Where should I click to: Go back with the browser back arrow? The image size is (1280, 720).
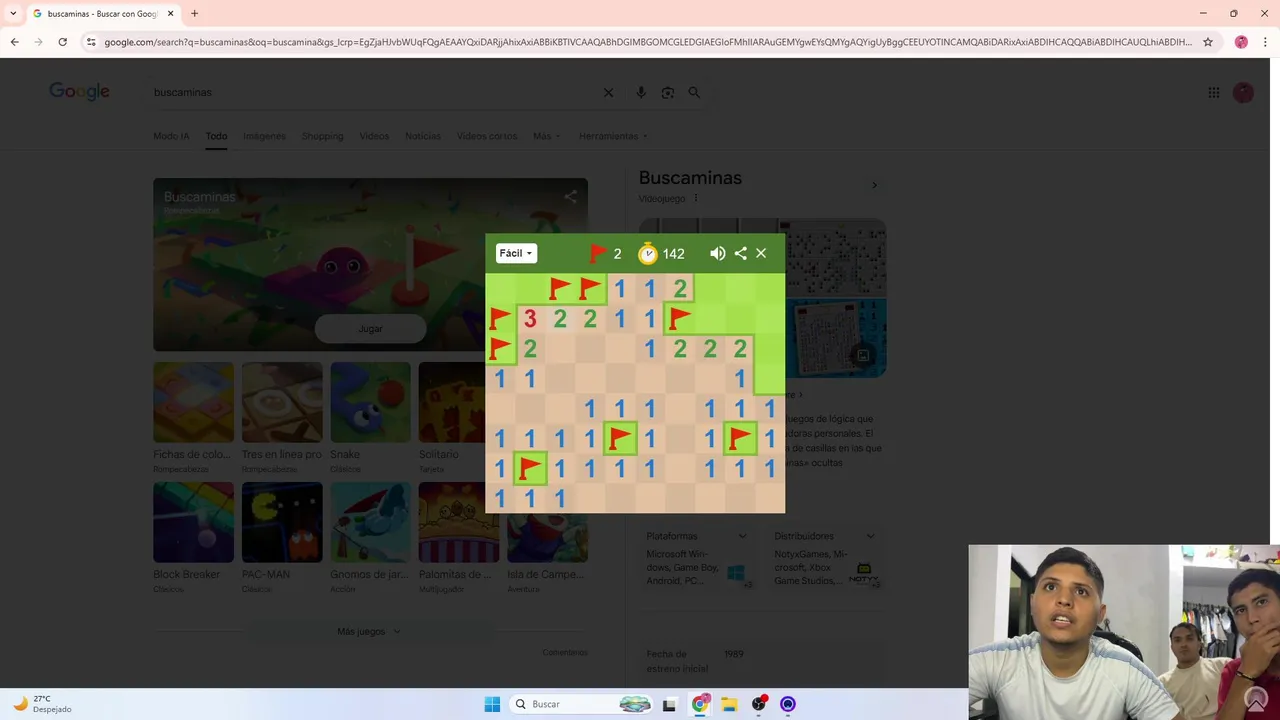coord(14,42)
